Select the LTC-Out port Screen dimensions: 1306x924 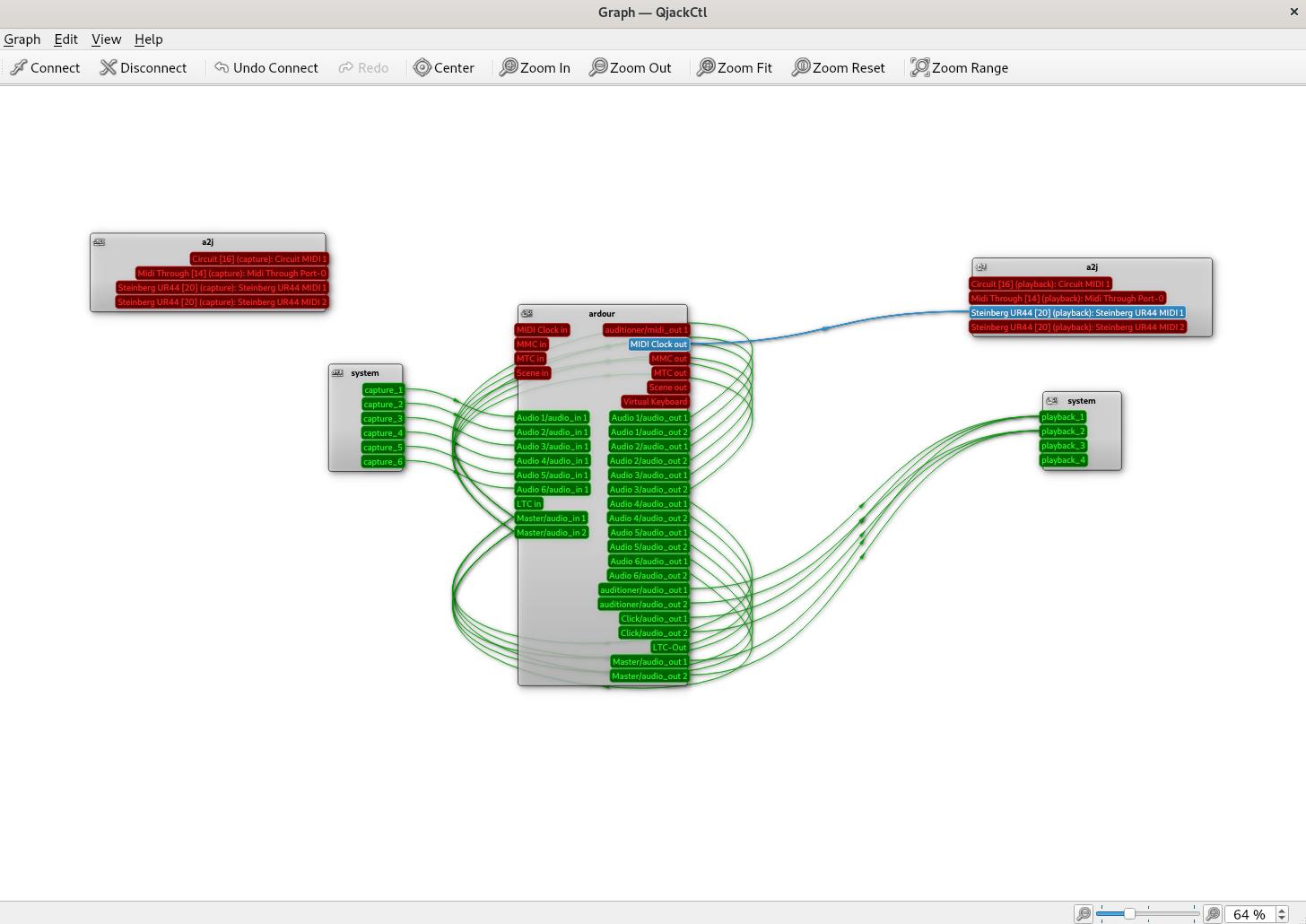click(x=669, y=647)
